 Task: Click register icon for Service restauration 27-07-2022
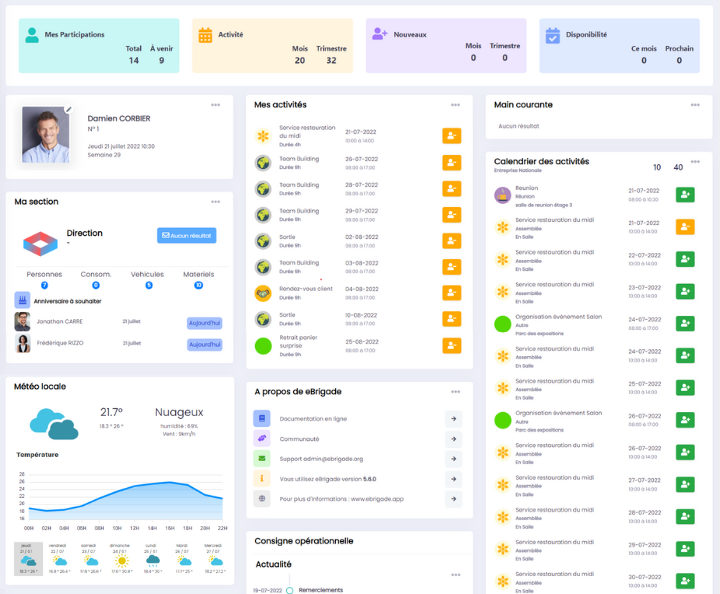click(x=685, y=484)
